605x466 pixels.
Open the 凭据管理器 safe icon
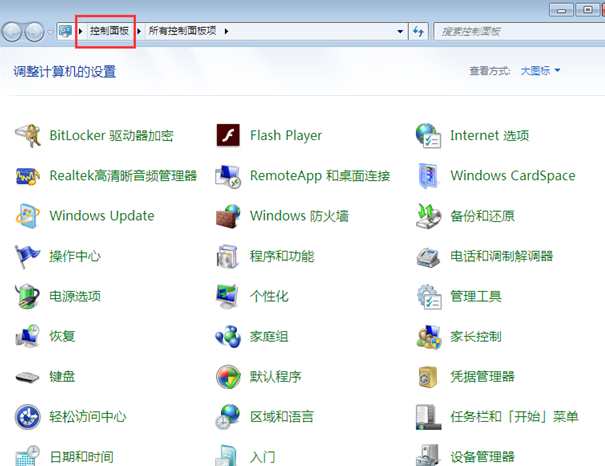tap(428, 377)
